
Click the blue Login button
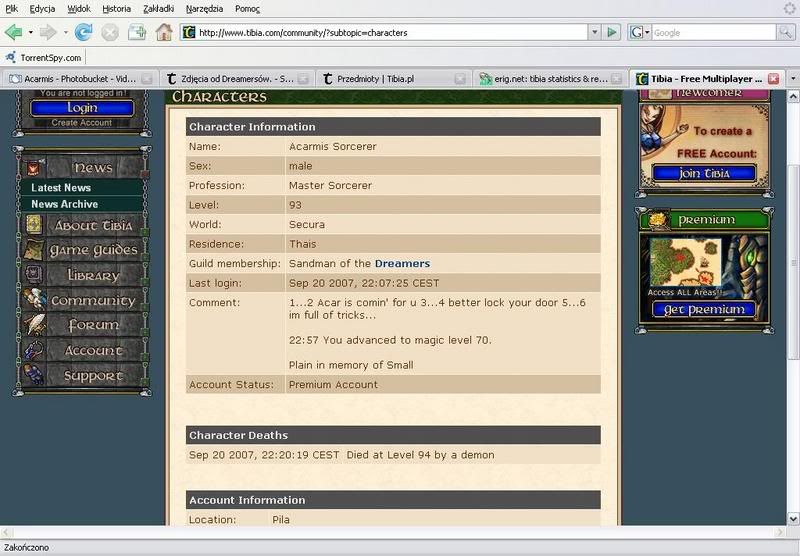click(x=82, y=108)
